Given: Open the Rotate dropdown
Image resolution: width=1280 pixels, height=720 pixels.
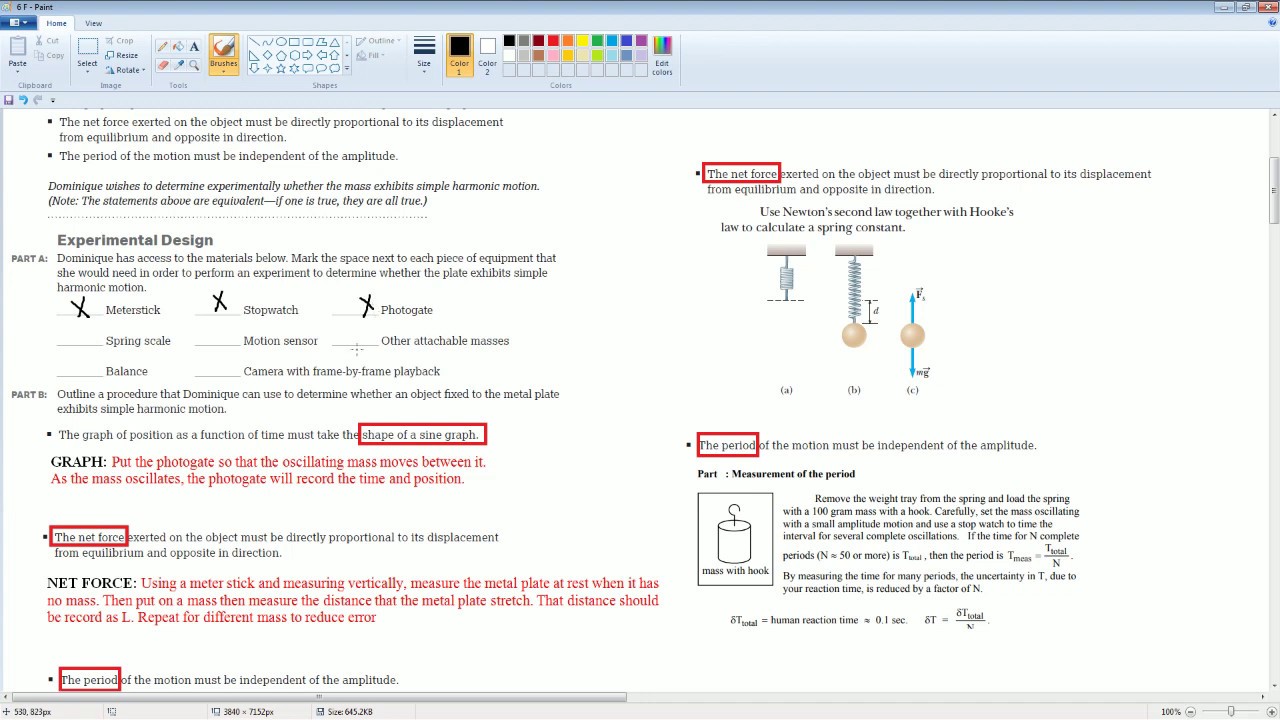Looking at the screenshot, I should (x=125, y=70).
